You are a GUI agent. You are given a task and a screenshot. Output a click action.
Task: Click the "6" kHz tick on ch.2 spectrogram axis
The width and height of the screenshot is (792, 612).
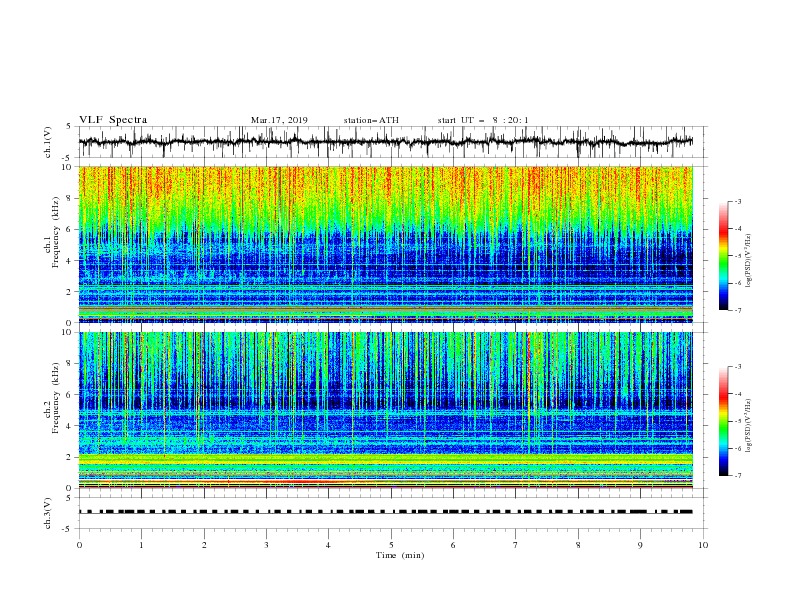[69, 394]
